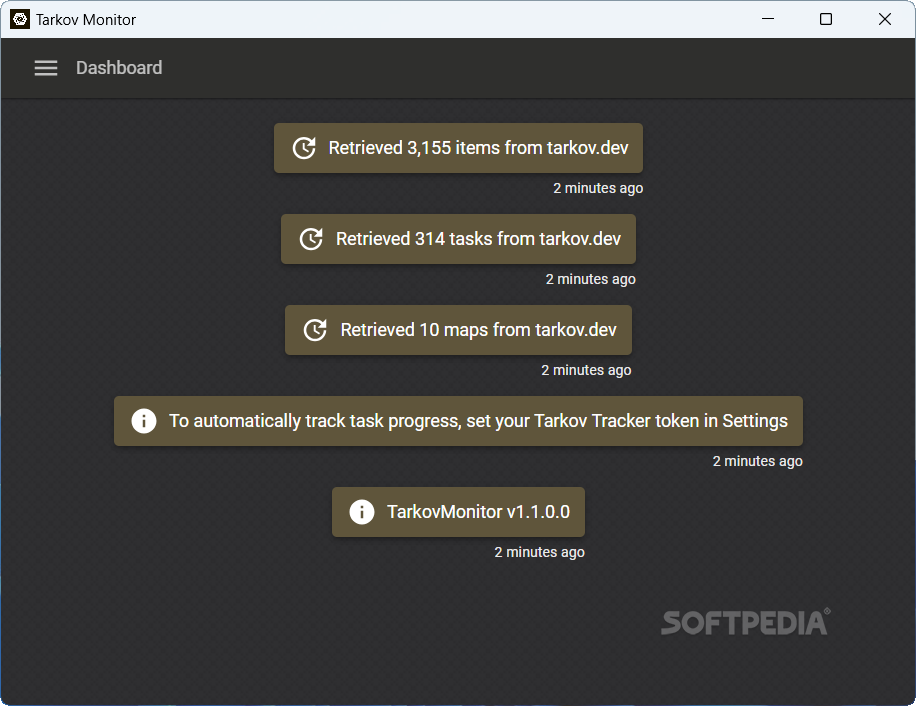The width and height of the screenshot is (916, 706).
Task: Click the Dashboard page title
Action: click(119, 68)
